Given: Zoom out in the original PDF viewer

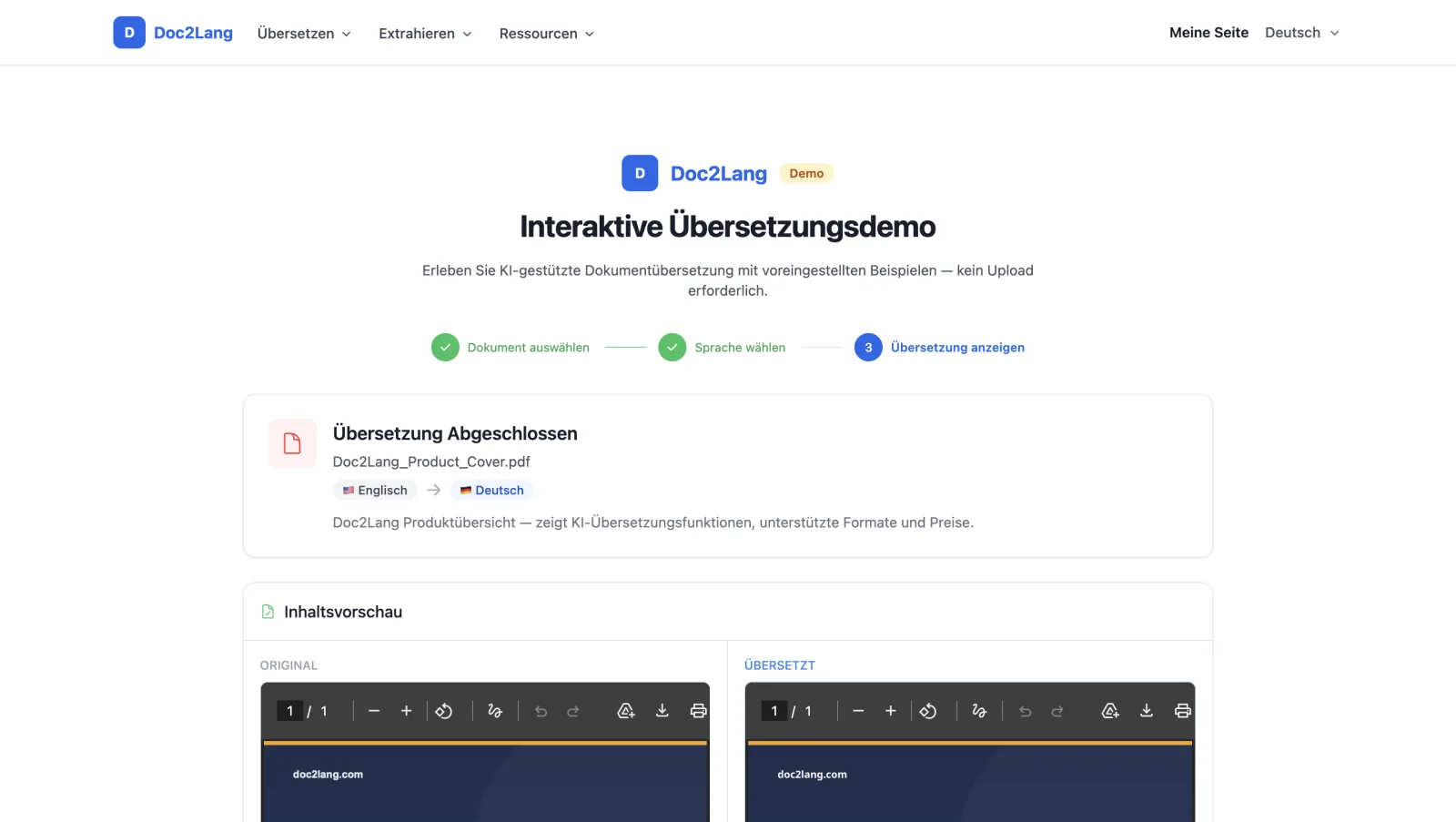Looking at the screenshot, I should coord(374,711).
